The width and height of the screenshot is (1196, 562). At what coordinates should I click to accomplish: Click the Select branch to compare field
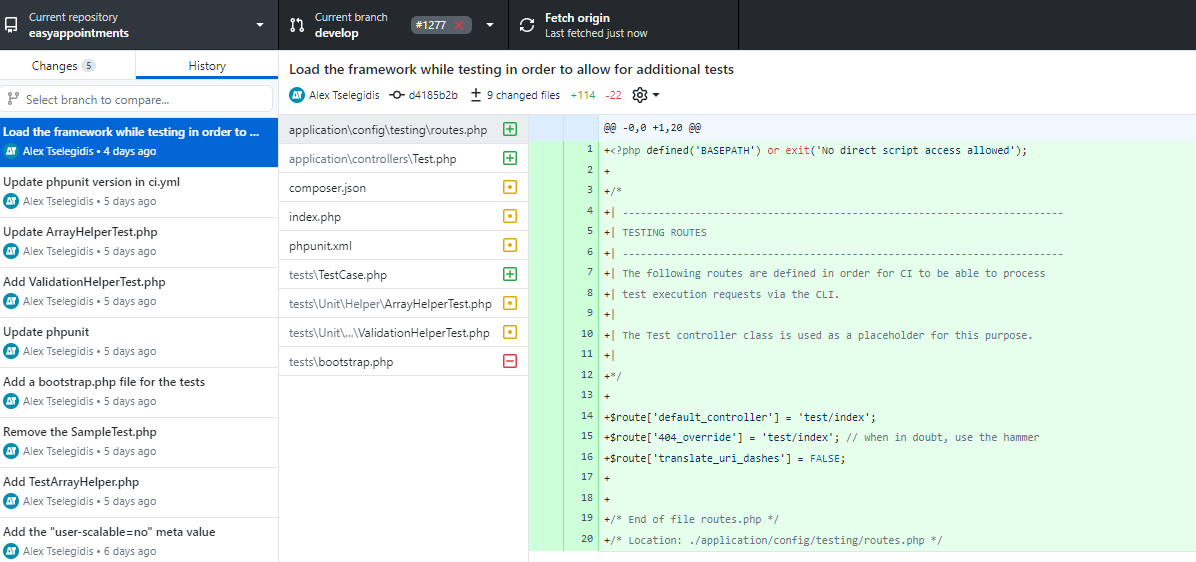coord(139,99)
